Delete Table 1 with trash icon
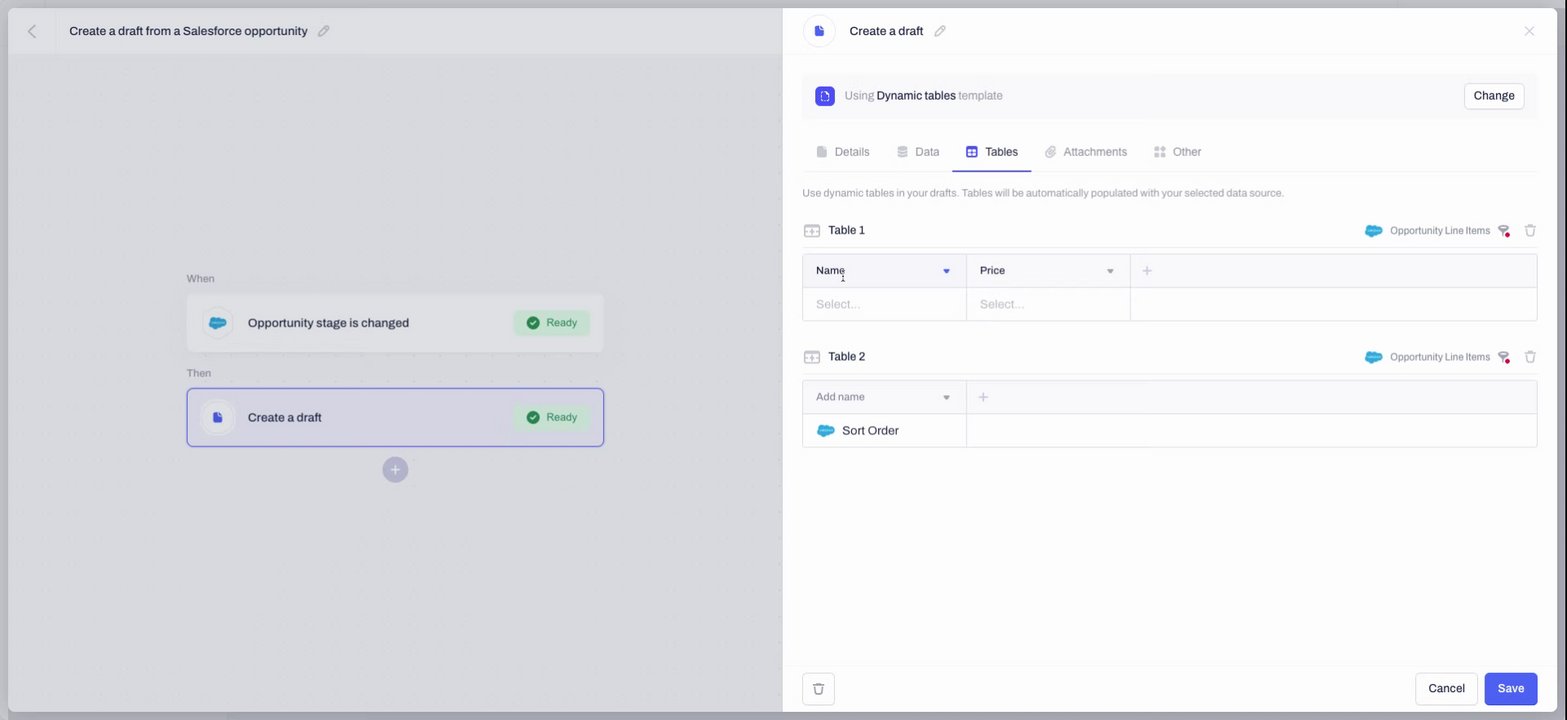 (1530, 231)
